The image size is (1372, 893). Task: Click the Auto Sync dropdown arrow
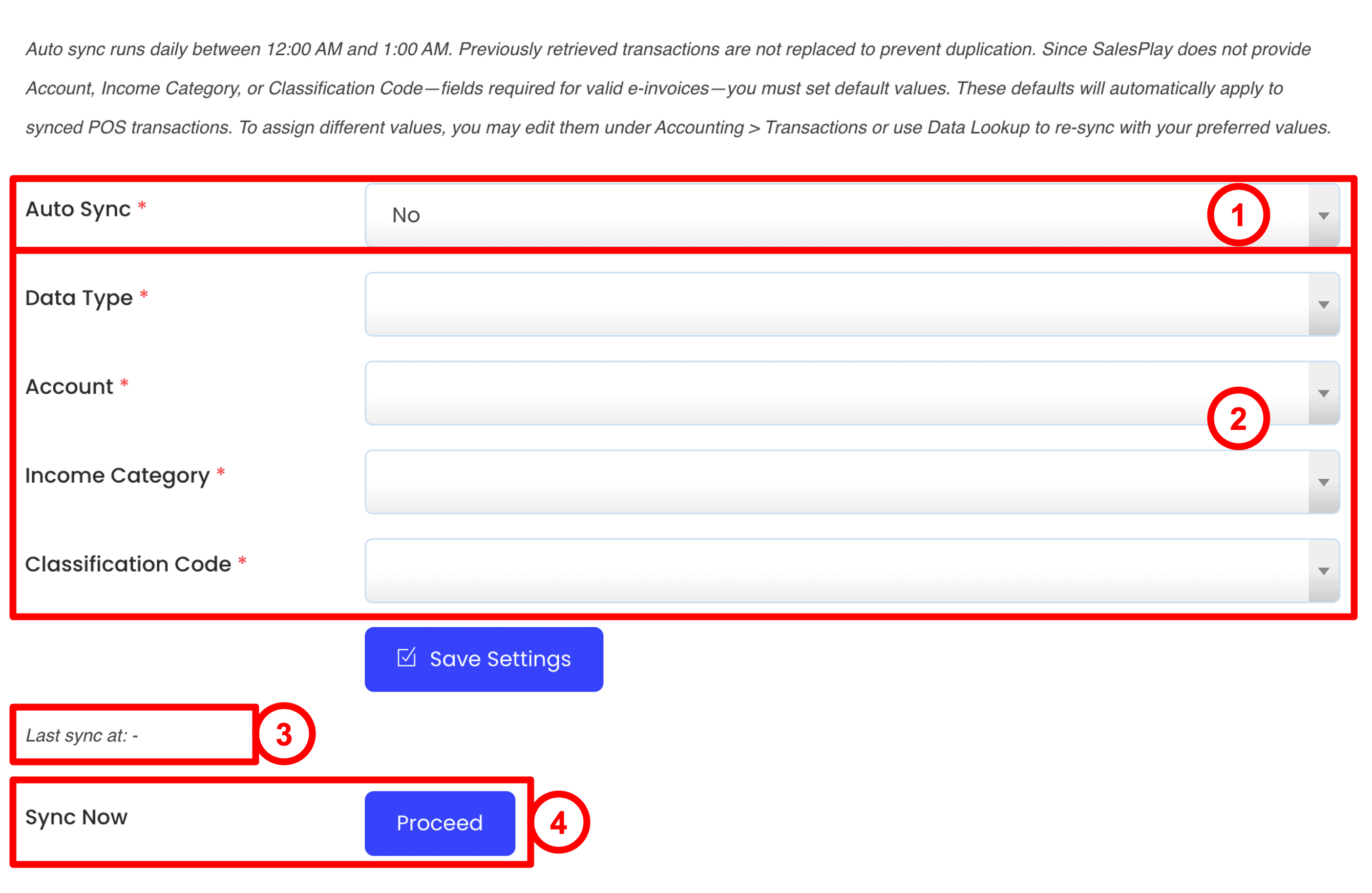pyautogui.click(x=1324, y=215)
